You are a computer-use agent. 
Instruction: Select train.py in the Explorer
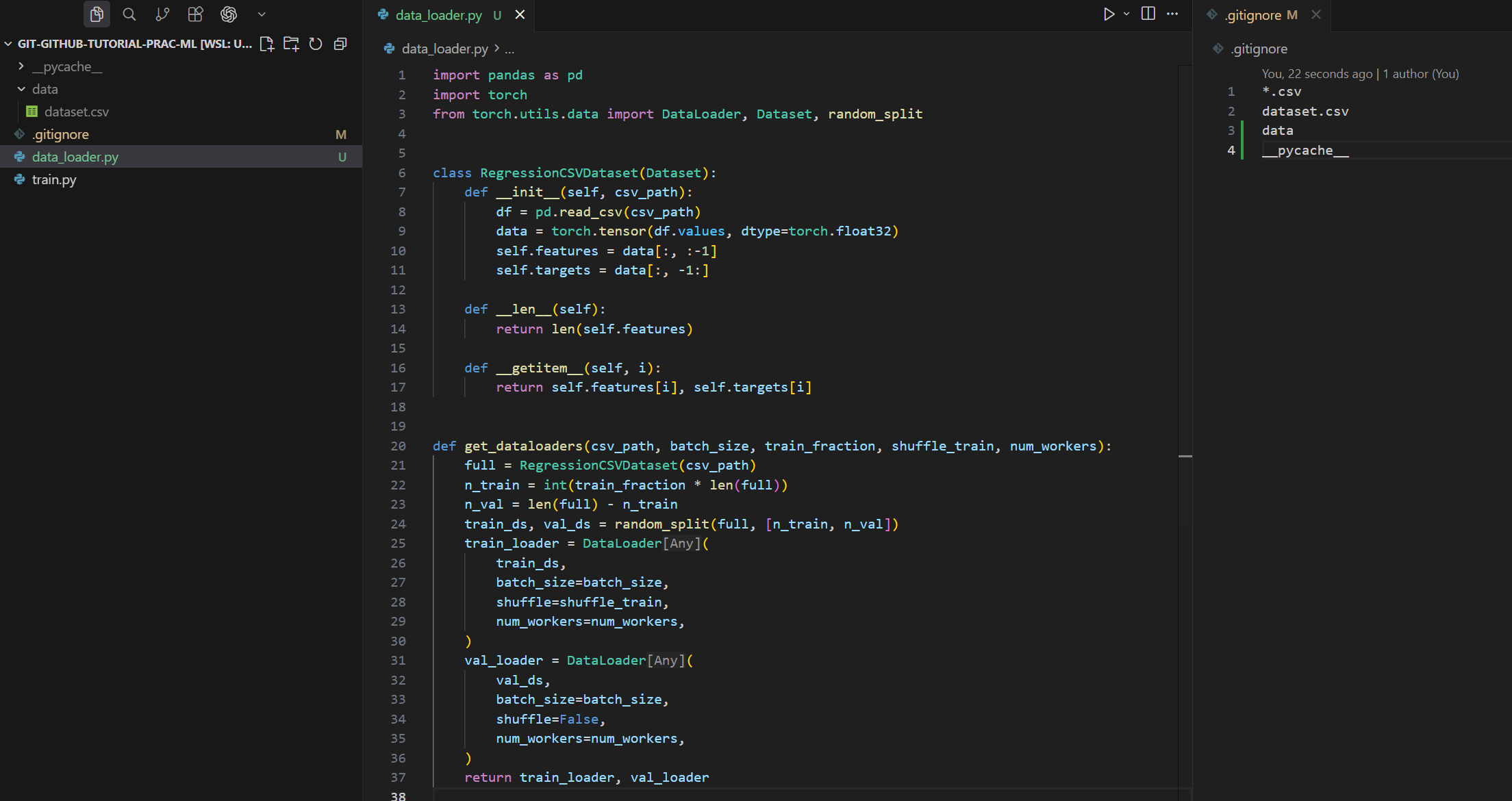[53, 179]
